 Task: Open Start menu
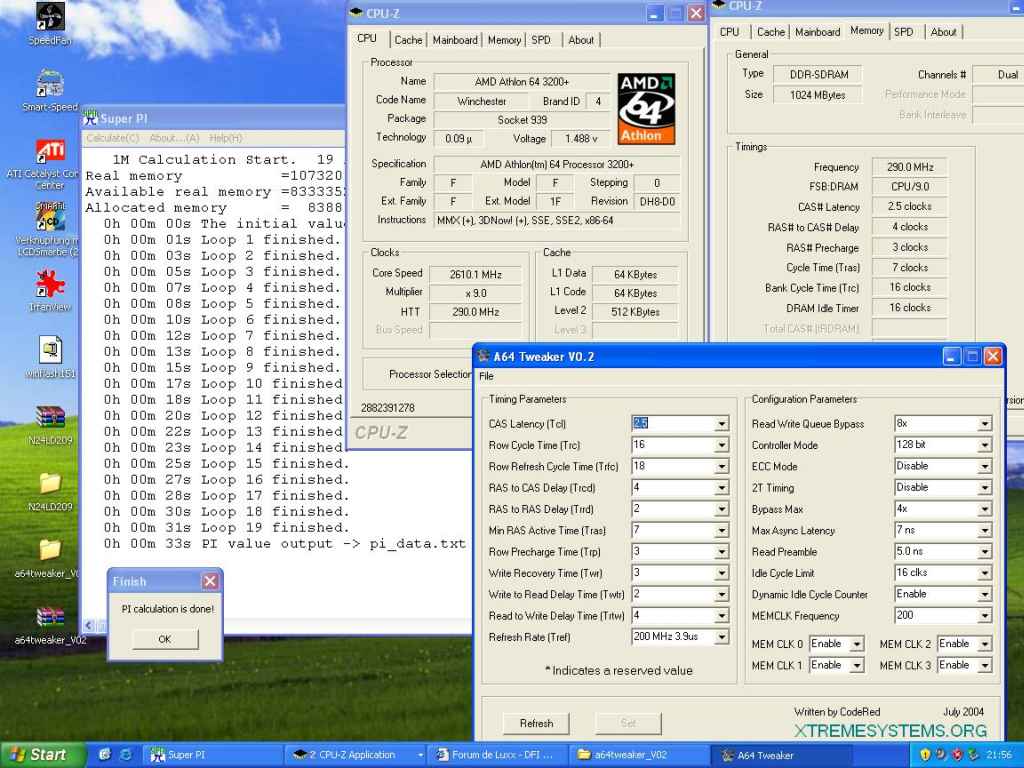coord(42,755)
